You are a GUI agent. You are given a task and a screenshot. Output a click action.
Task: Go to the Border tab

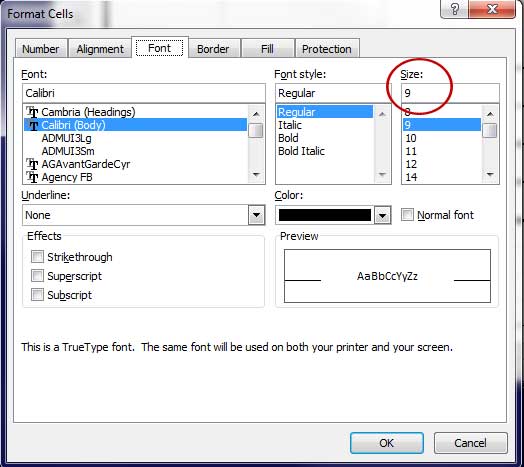(213, 49)
